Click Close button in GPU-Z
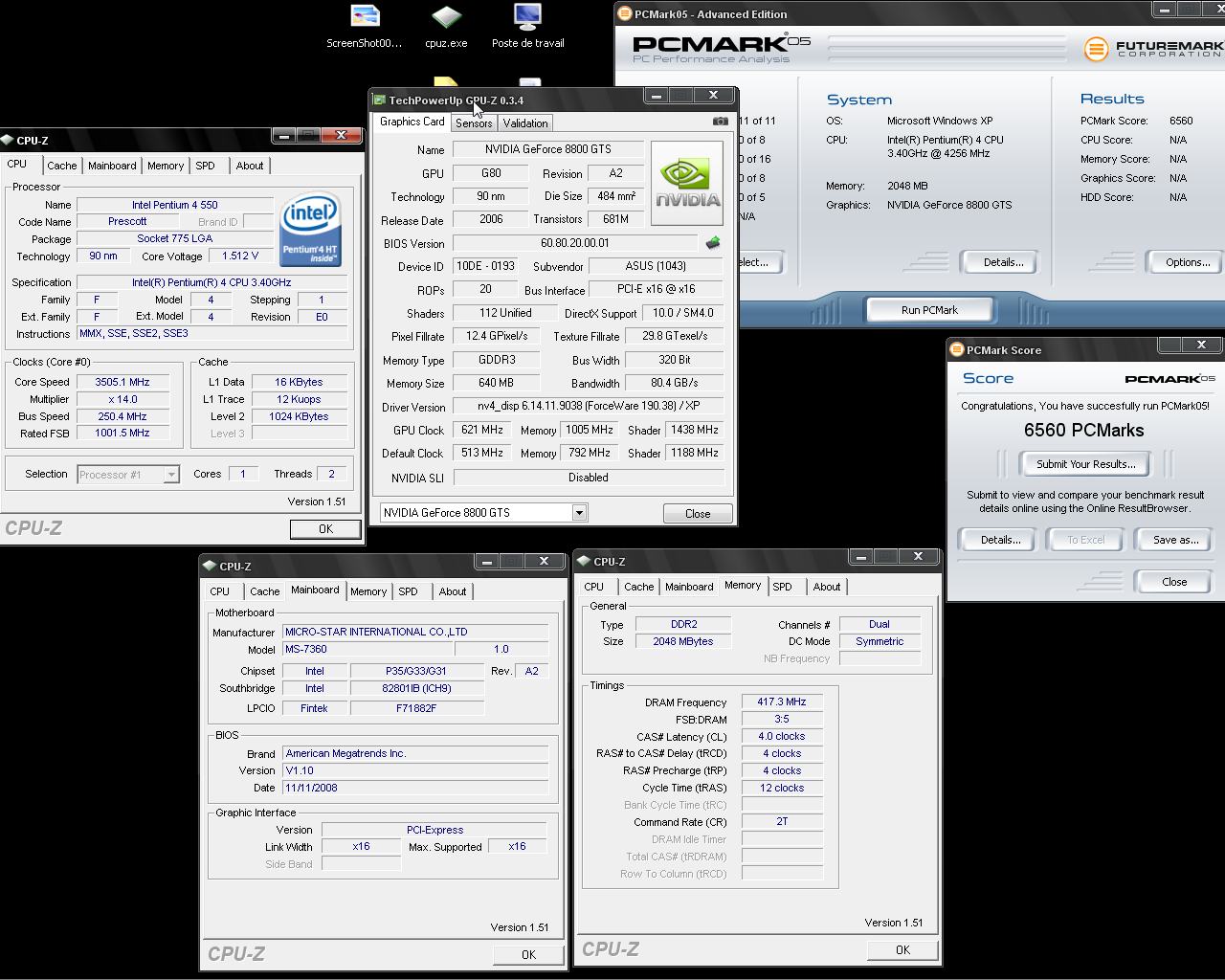1225x980 pixels. [x=698, y=514]
